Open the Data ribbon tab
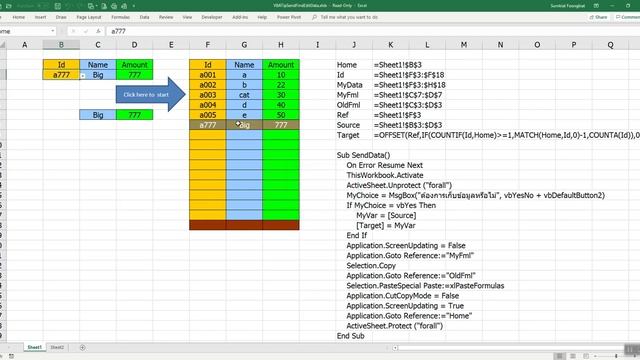The width and height of the screenshot is (640, 360). [144, 17]
